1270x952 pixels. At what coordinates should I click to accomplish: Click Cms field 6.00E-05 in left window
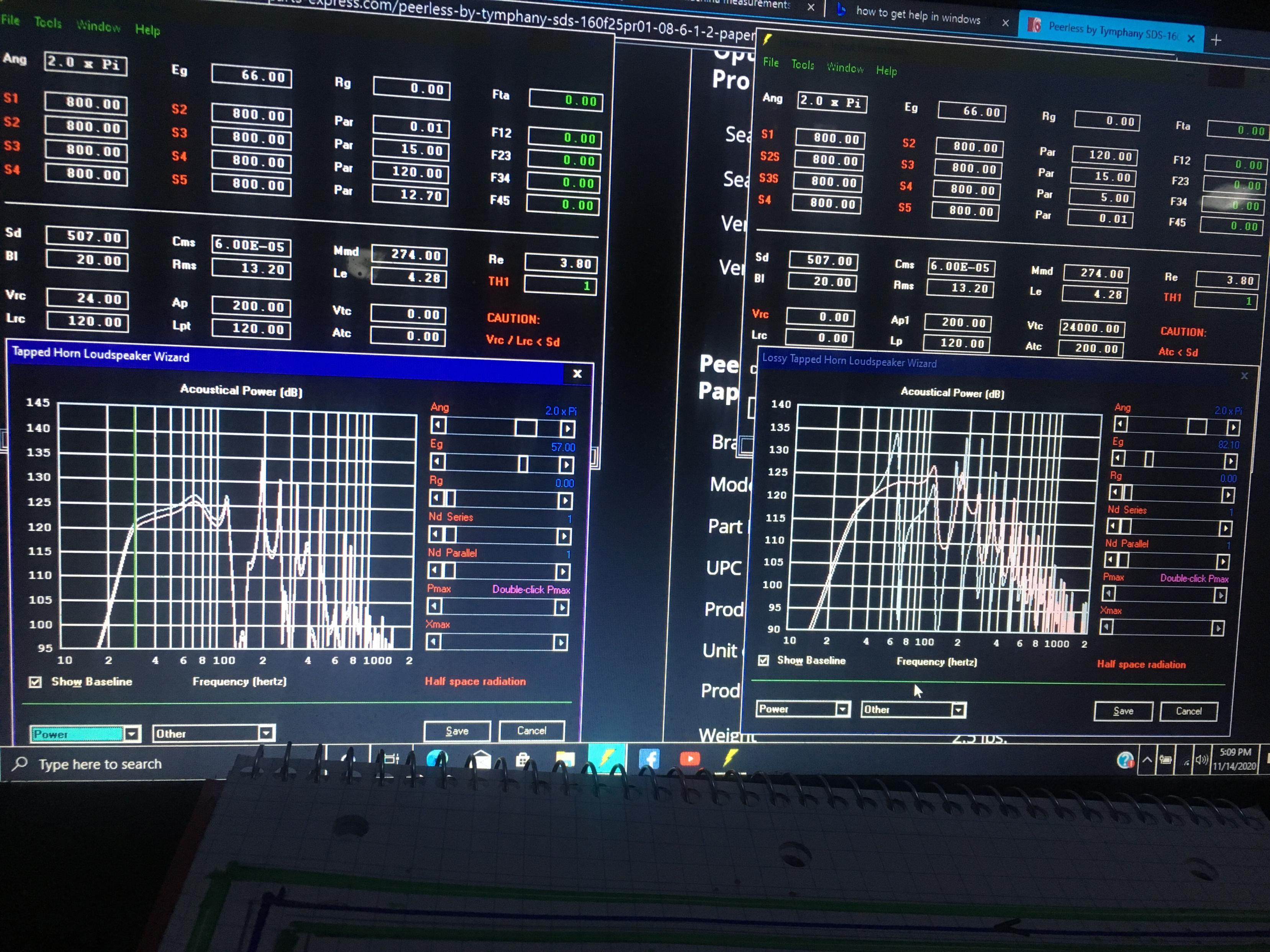251,245
